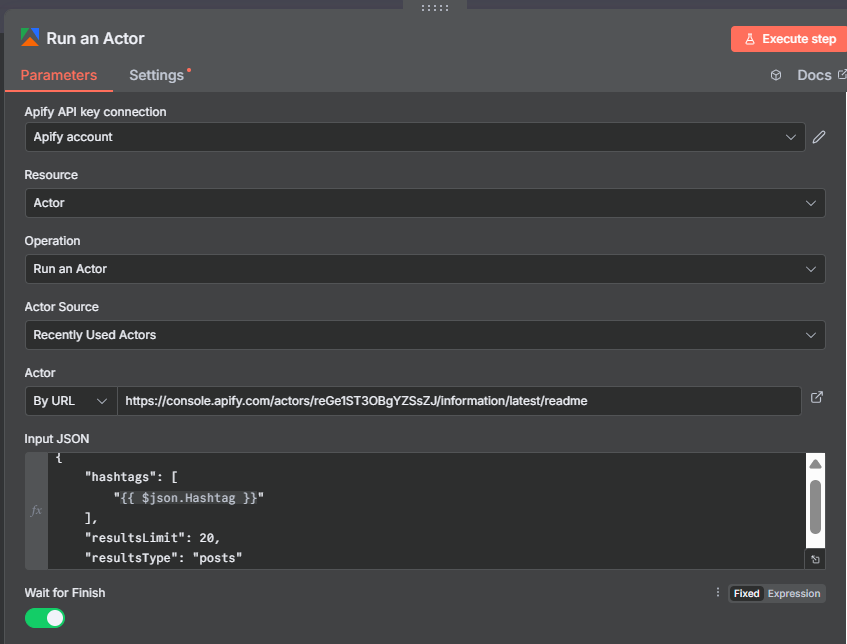Grab the drag handle dots at the panel top
Image resolution: width=847 pixels, height=644 pixels.
(435, 8)
